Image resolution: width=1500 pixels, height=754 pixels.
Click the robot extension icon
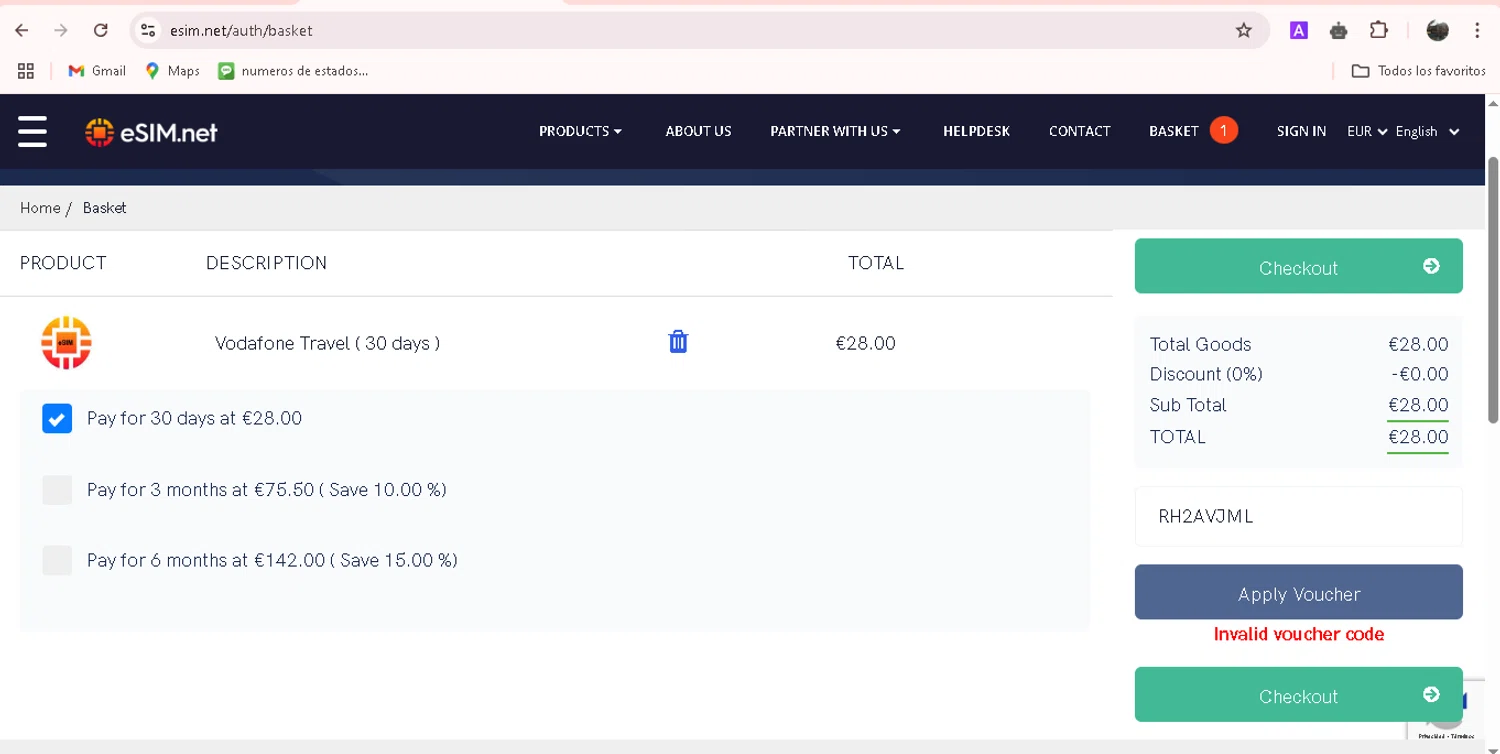tap(1338, 30)
